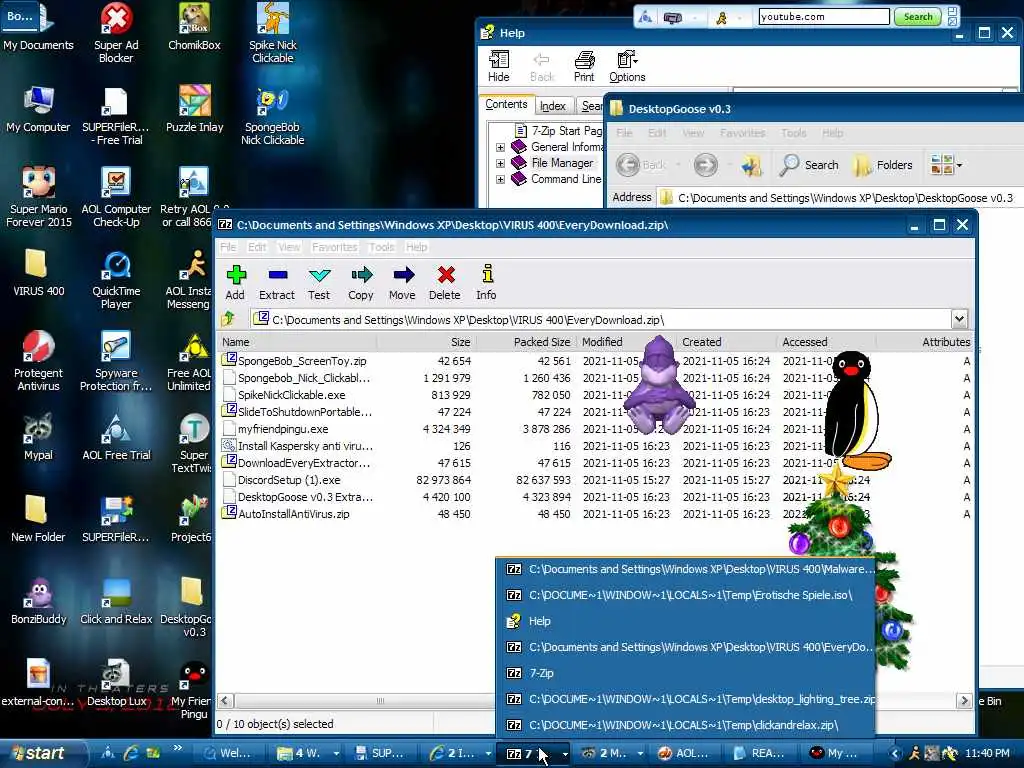The width and height of the screenshot is (1024, 768).
Task: Switch to Help in the taskbar group popup
Action: [684, 621]
